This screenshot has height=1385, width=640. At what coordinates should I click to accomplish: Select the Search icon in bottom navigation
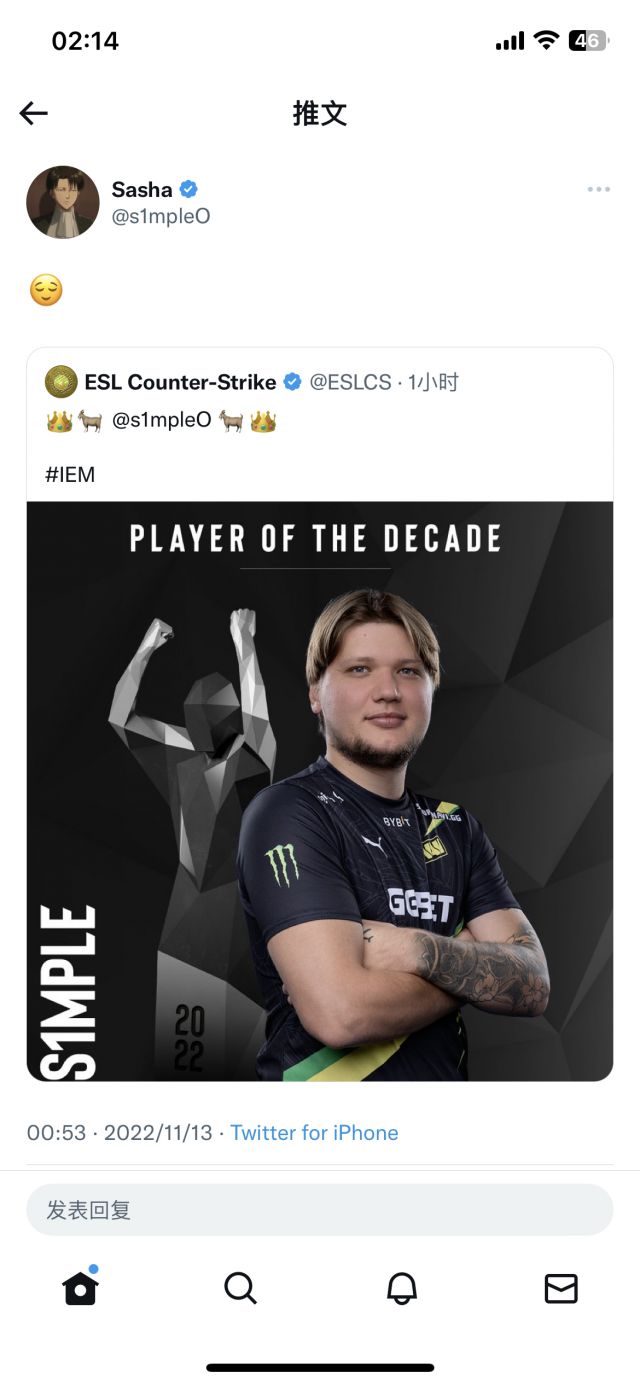[x=240, y=1288]
